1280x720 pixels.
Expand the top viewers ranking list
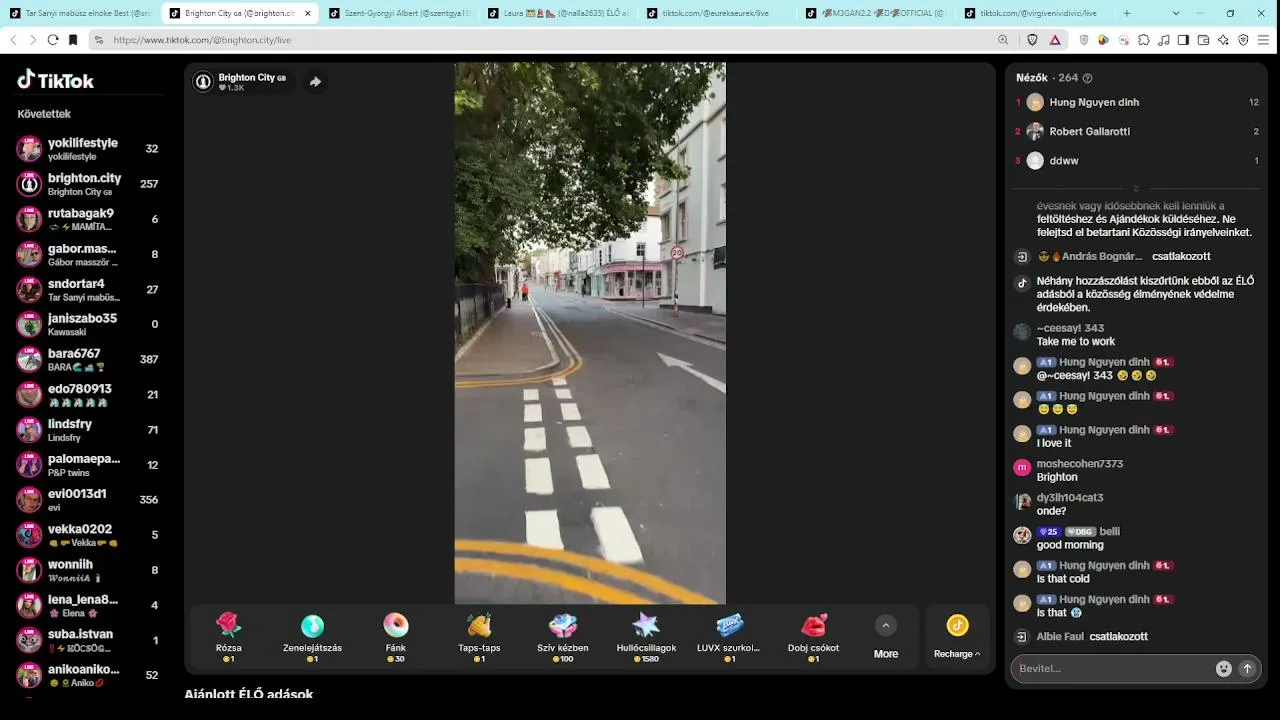(1136, 189)
